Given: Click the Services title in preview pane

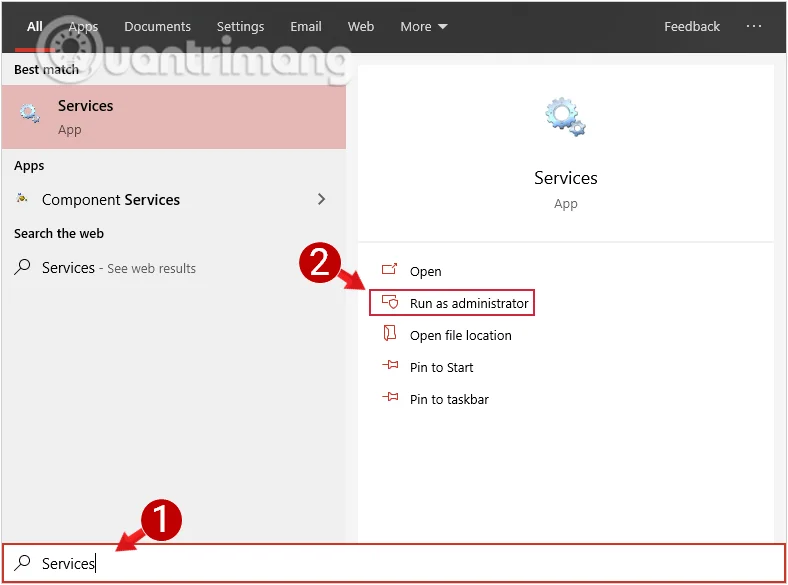Looking at the screenshot, I should (565, 178).
